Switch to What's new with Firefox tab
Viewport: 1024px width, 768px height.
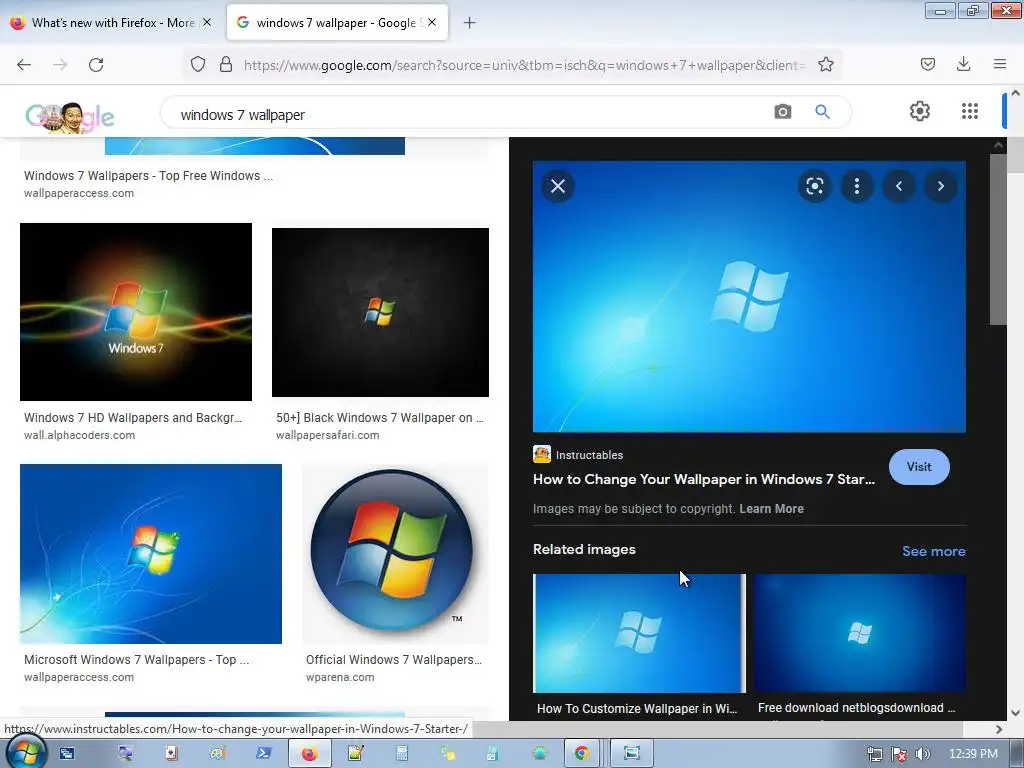coord(112,23)
